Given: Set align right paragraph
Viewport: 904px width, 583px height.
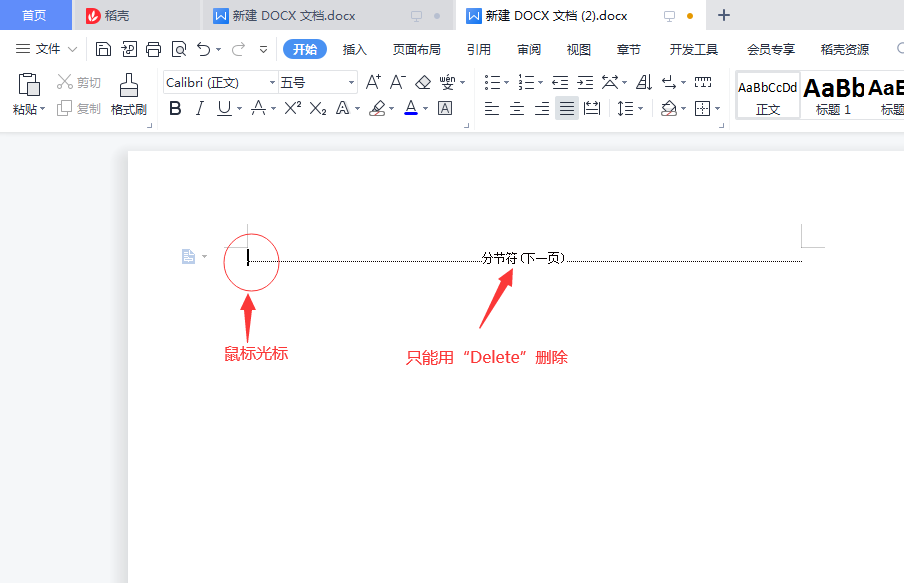Looking at the screenshot, I should 542,108.
